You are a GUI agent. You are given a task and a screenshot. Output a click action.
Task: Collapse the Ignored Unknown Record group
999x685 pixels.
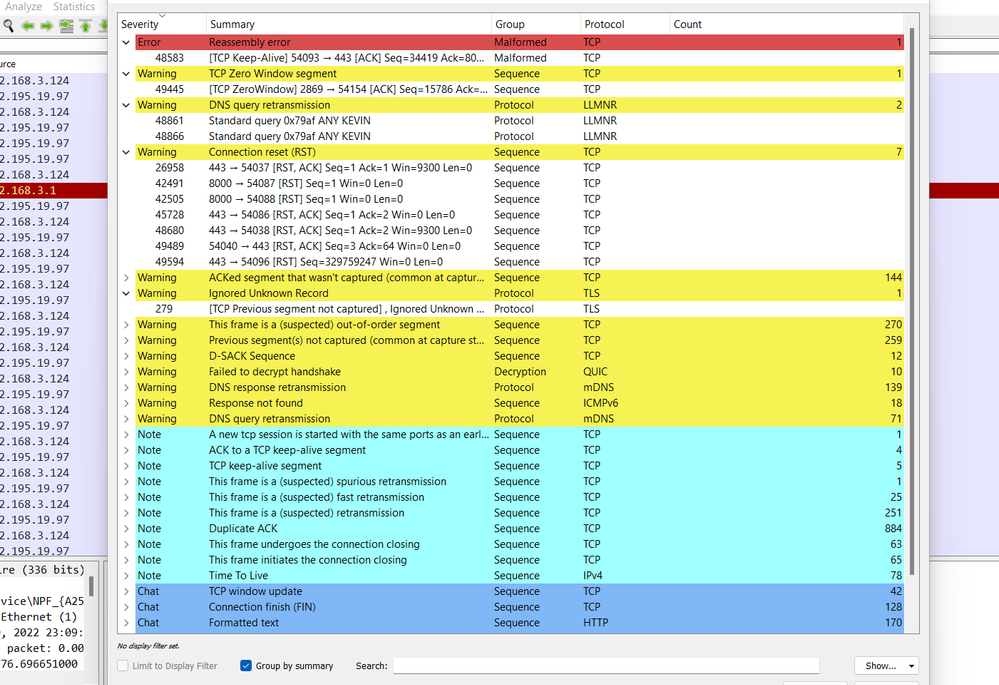tap(126, 294)
